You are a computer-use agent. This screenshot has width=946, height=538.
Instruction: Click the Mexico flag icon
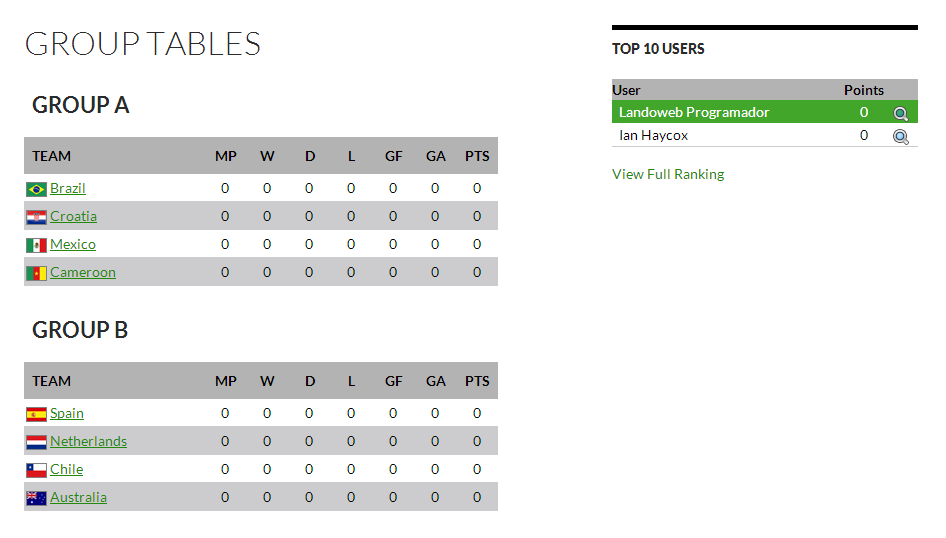click(36, 245)
